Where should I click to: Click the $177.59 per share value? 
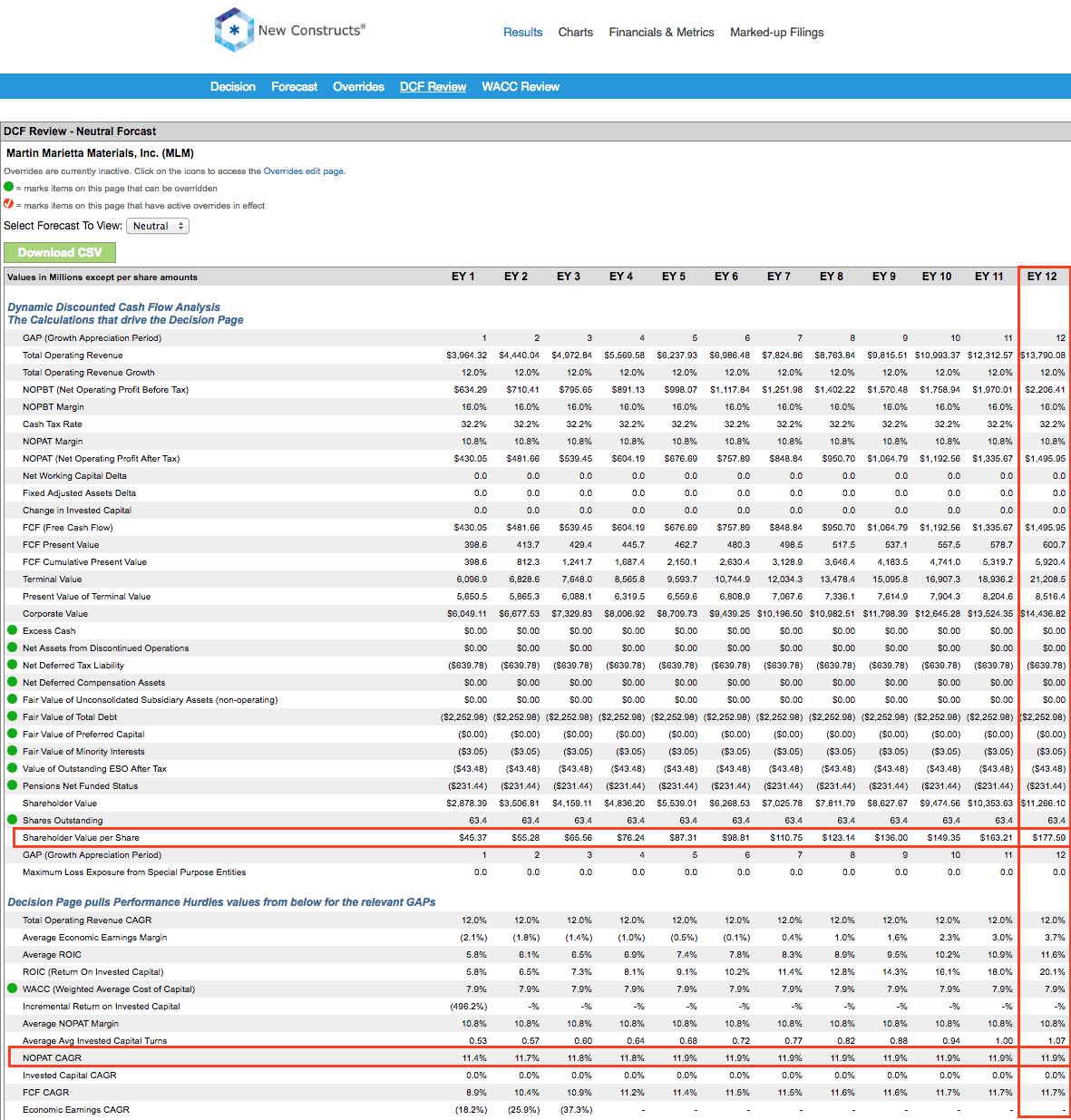pyautogui.click(x=1049, y=838)
